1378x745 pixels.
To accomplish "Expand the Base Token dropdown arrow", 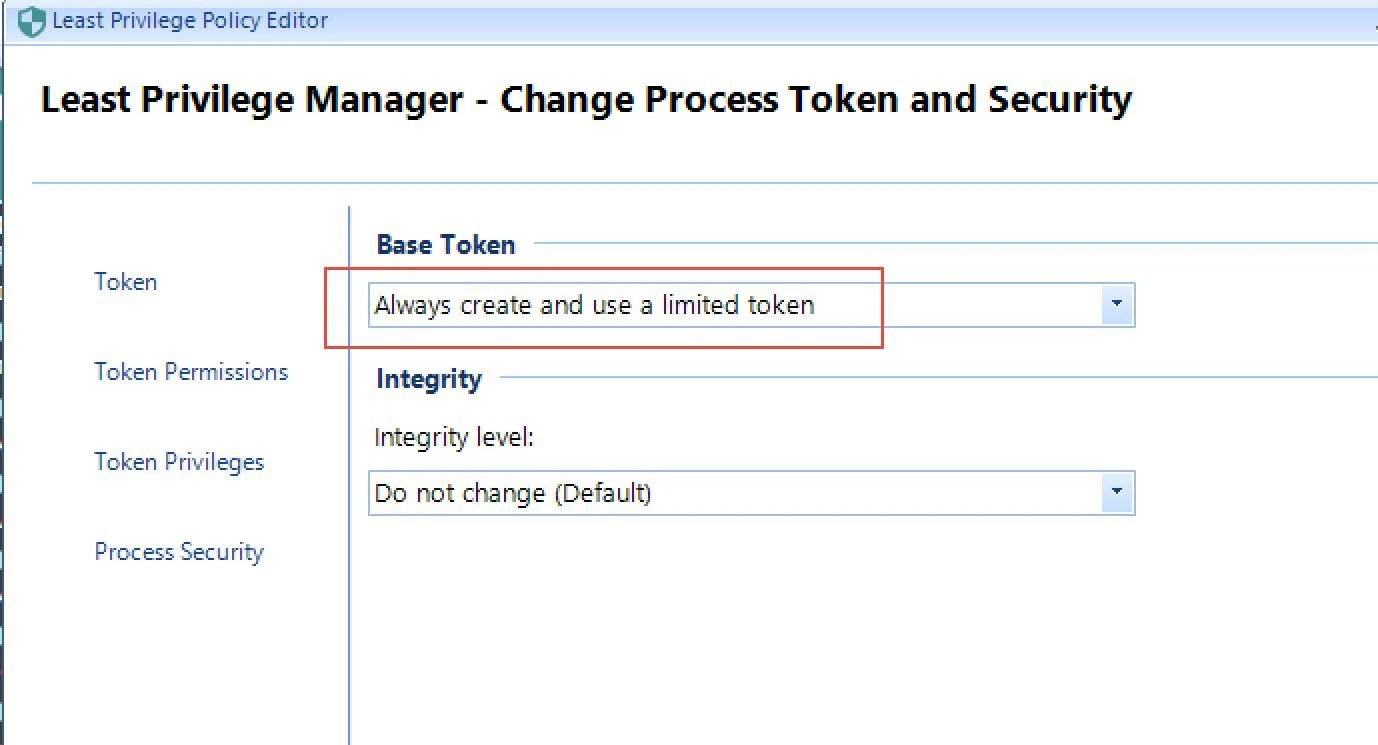I will click(x=1117, y=304).
